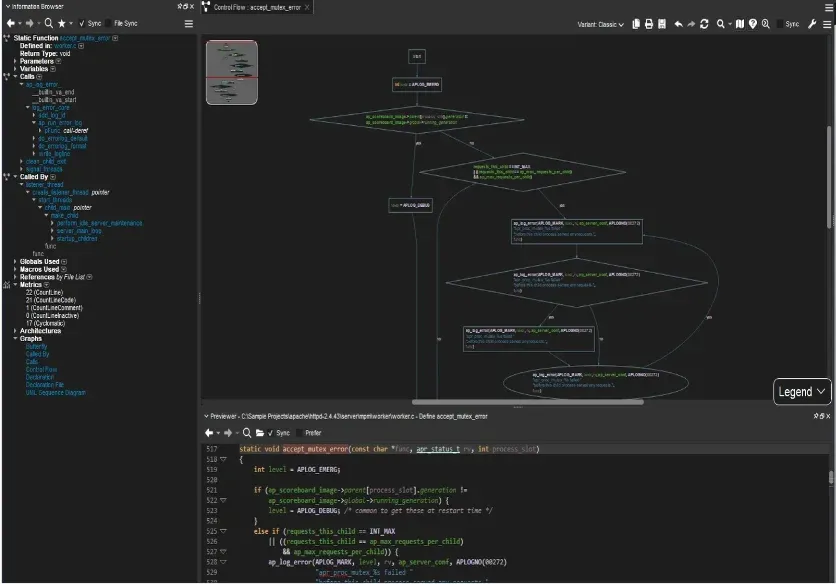Collapse the Metrics section
This screenshot has width=836, height=584.
(15, 285)
